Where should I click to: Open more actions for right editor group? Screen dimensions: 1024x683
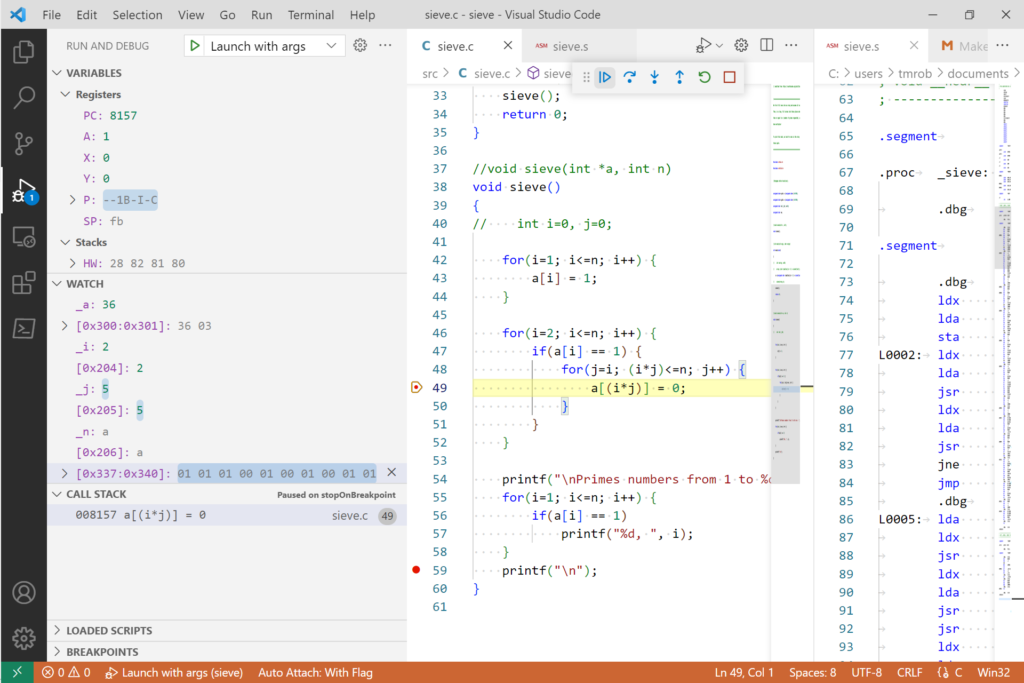pyautogui.click(x=1002, y=45)
